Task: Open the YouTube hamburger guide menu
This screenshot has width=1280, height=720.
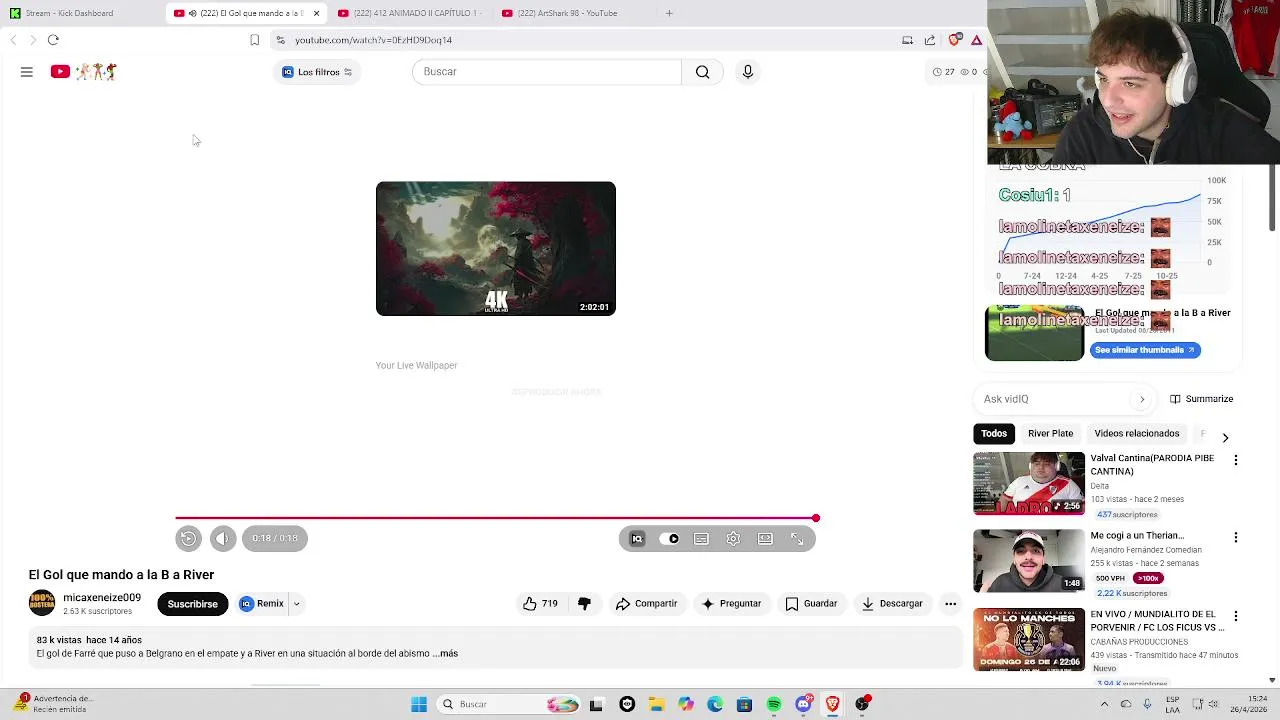Action: (27, 72)
